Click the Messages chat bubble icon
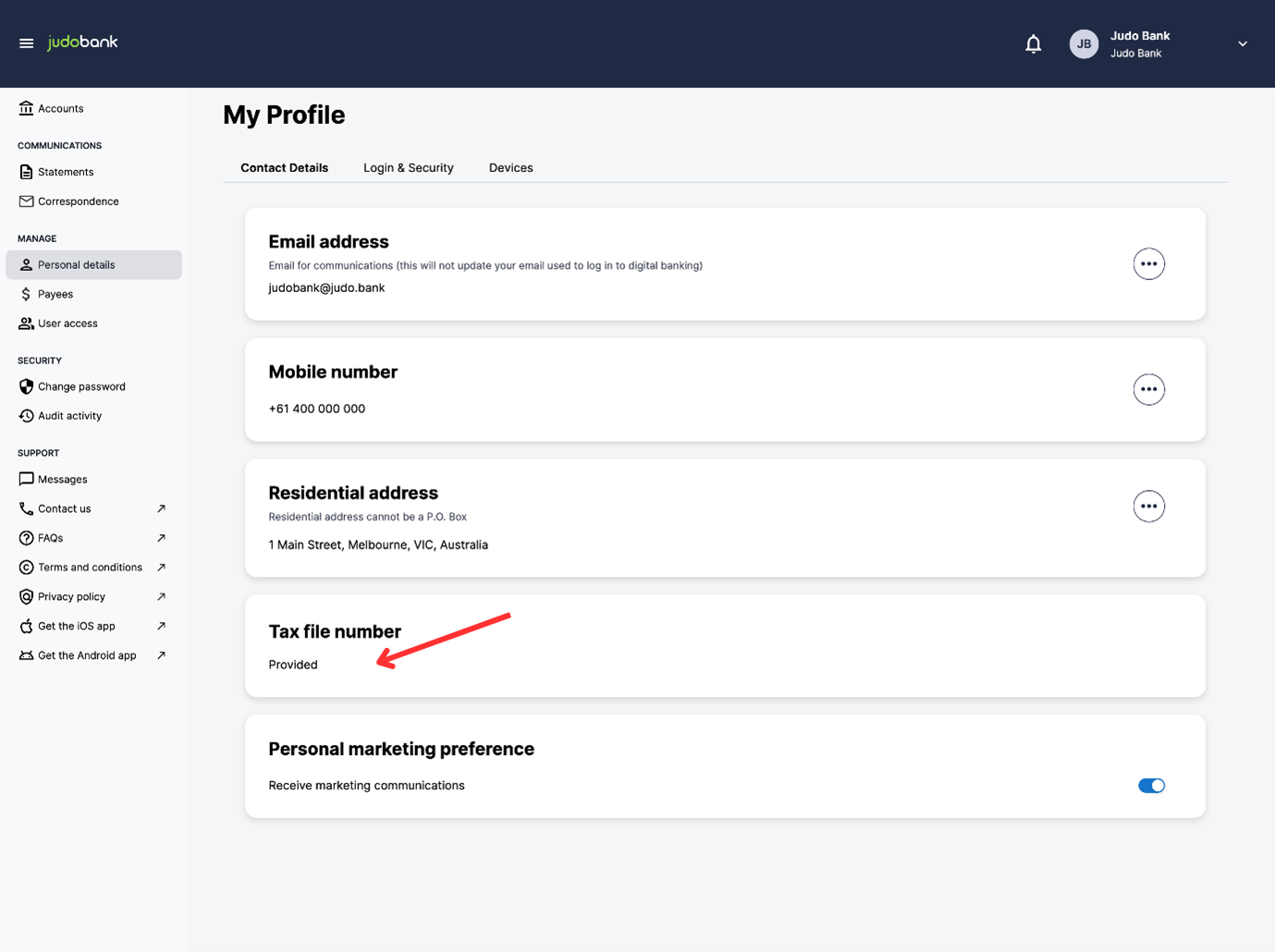1275x952 pixels. [x=26, y=479]
